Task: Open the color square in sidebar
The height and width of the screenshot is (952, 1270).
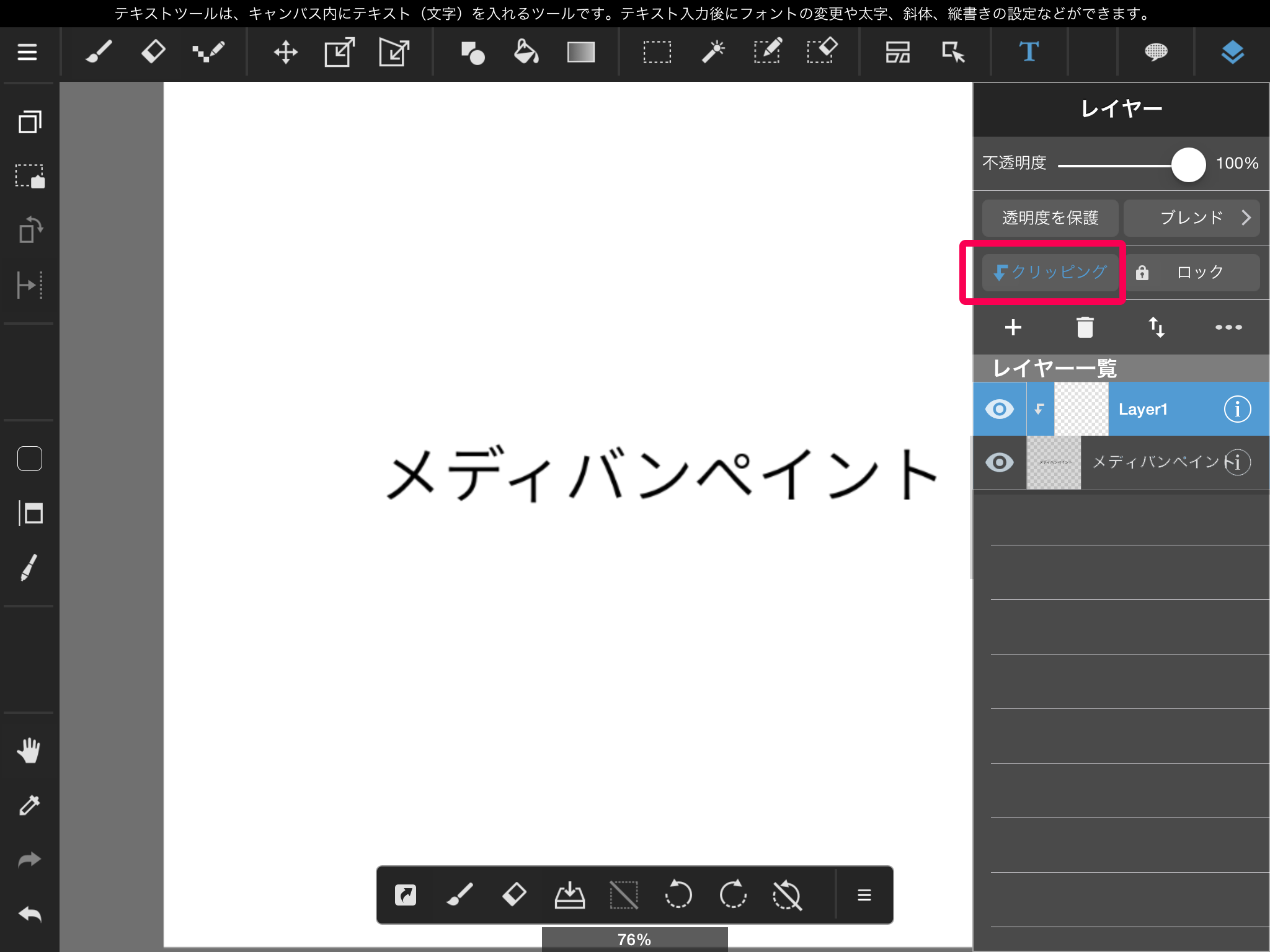Action: (30, 459)
